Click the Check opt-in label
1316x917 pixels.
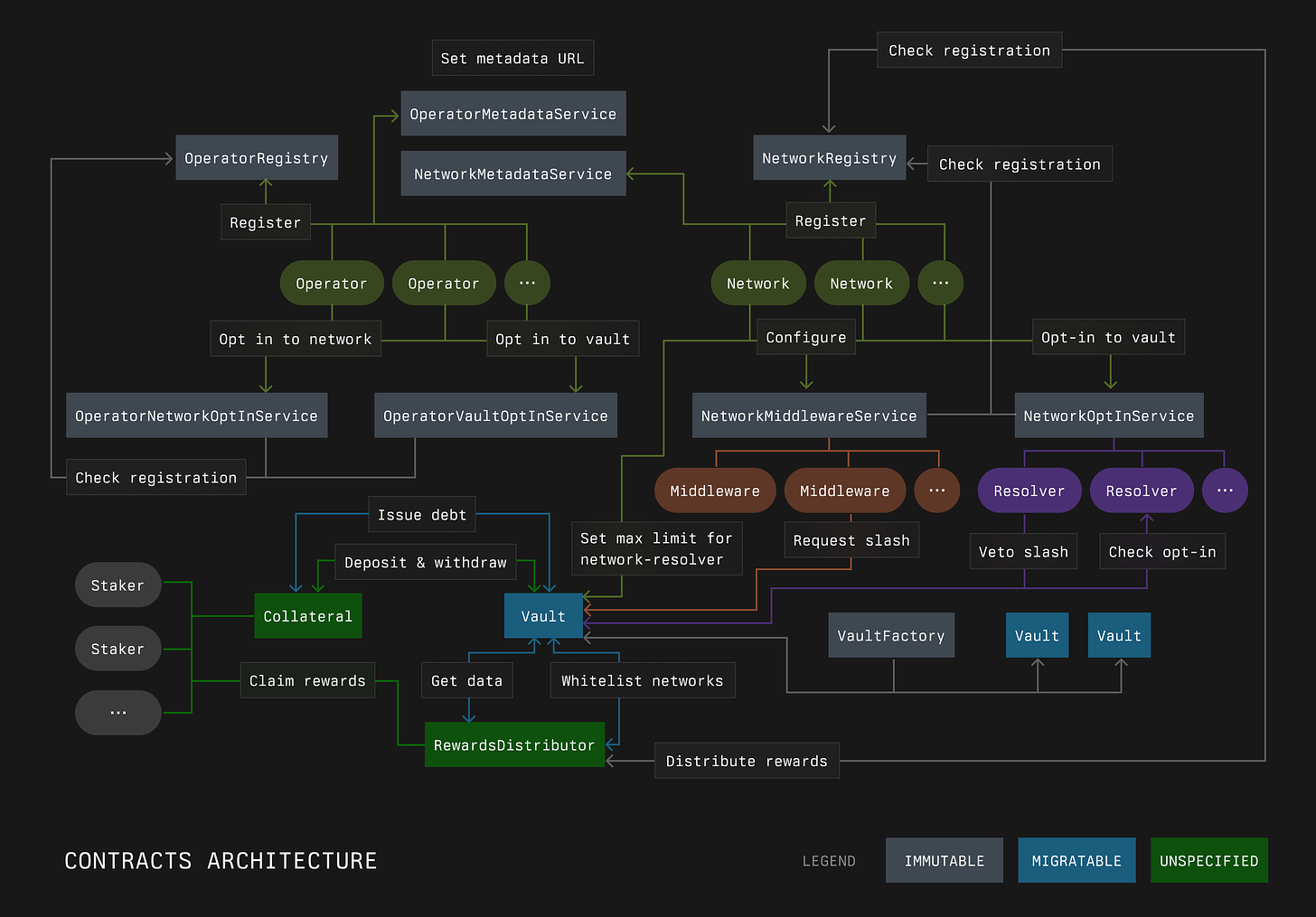[1162, 551]
